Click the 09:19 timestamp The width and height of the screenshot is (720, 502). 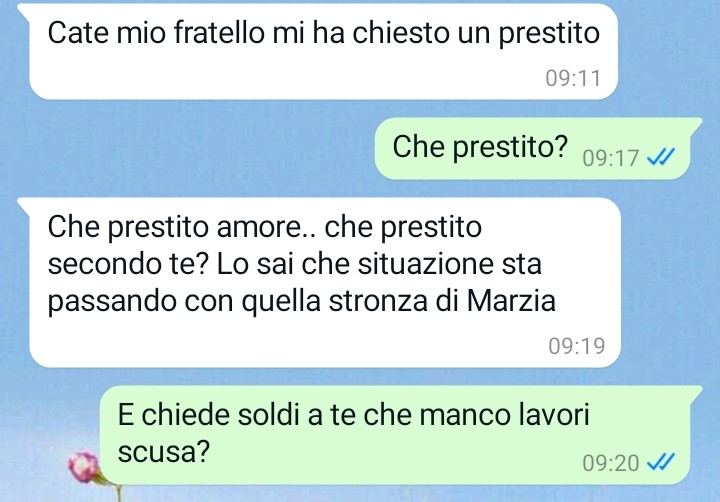(577, 346)
